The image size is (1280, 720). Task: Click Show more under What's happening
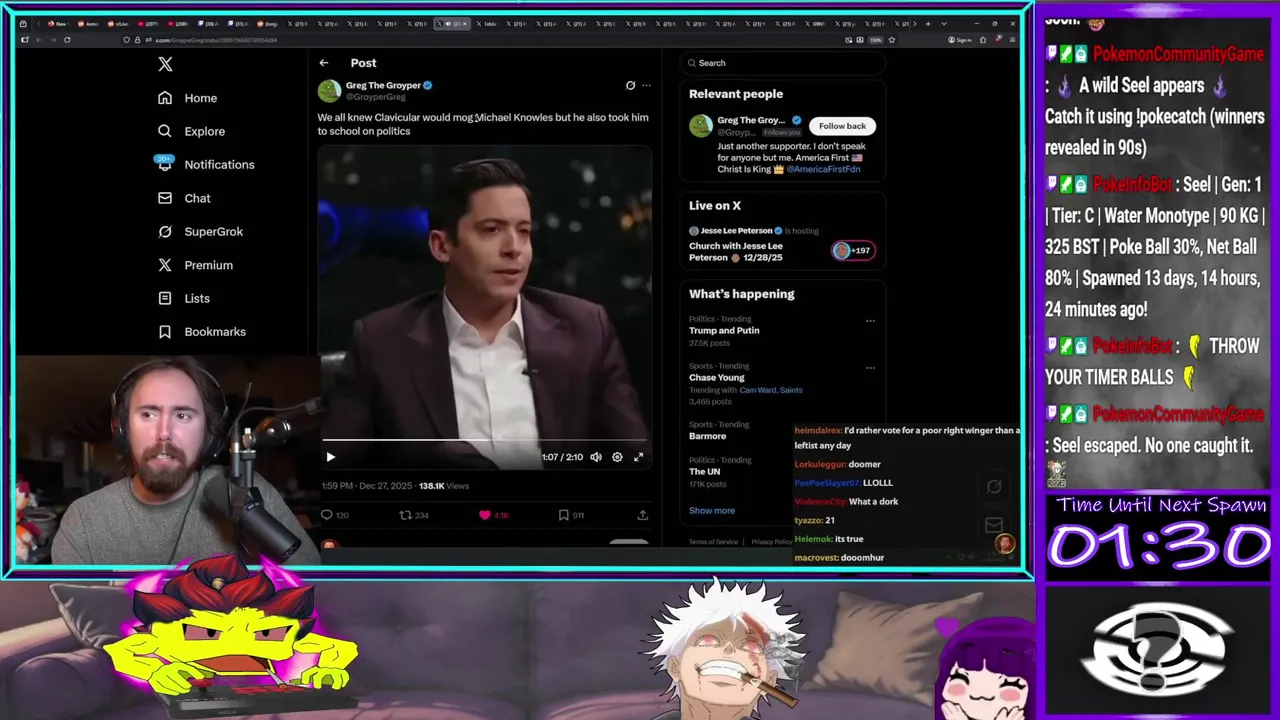[712, 510]
